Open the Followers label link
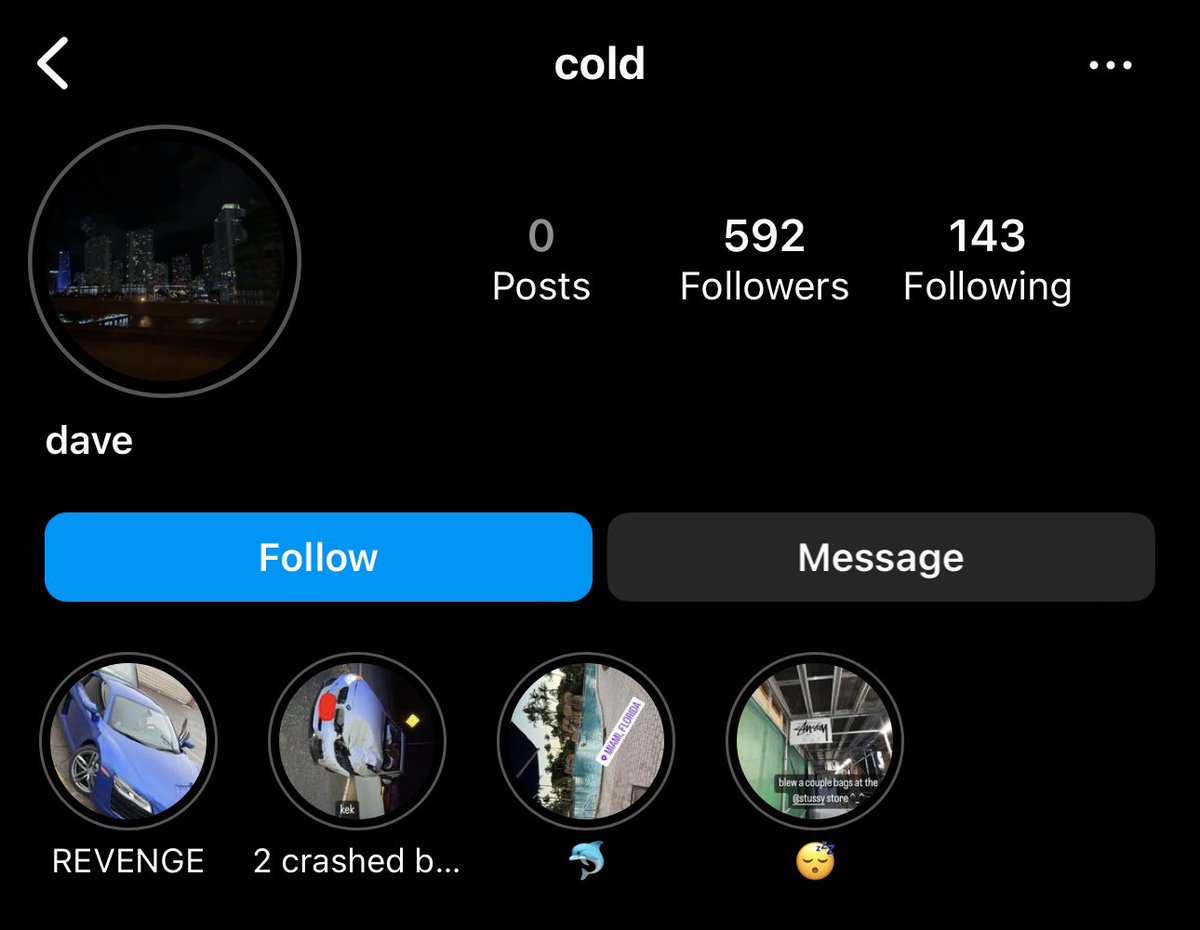Image resolution: width=1200 pixels, height=930 pixels. (x=764, y=287)
